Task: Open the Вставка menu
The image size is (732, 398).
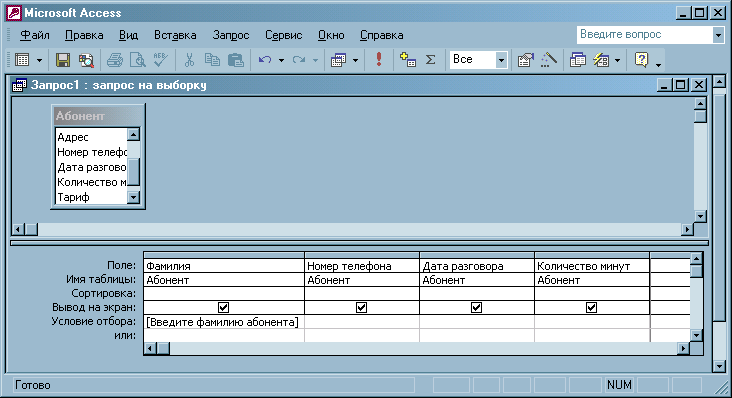Action: click(x=175, y=35)
